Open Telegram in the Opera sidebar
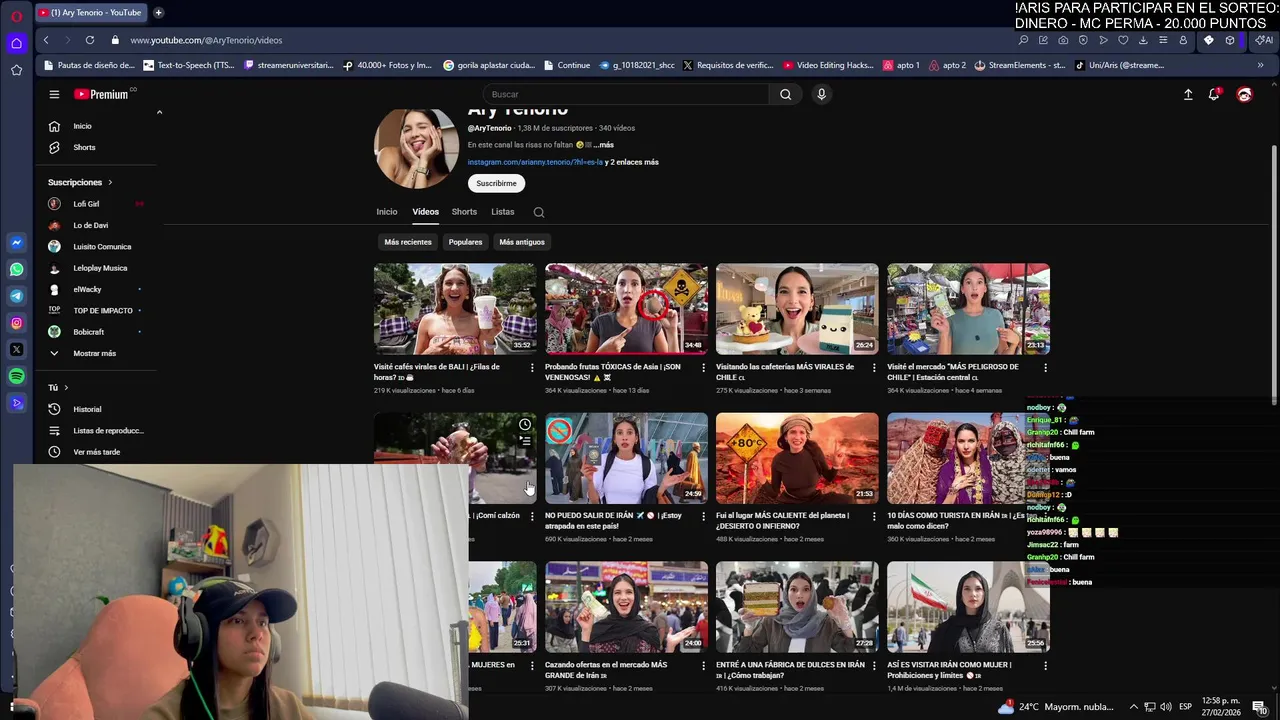Viewport: 1280px width, 720px height. (16, 296)
